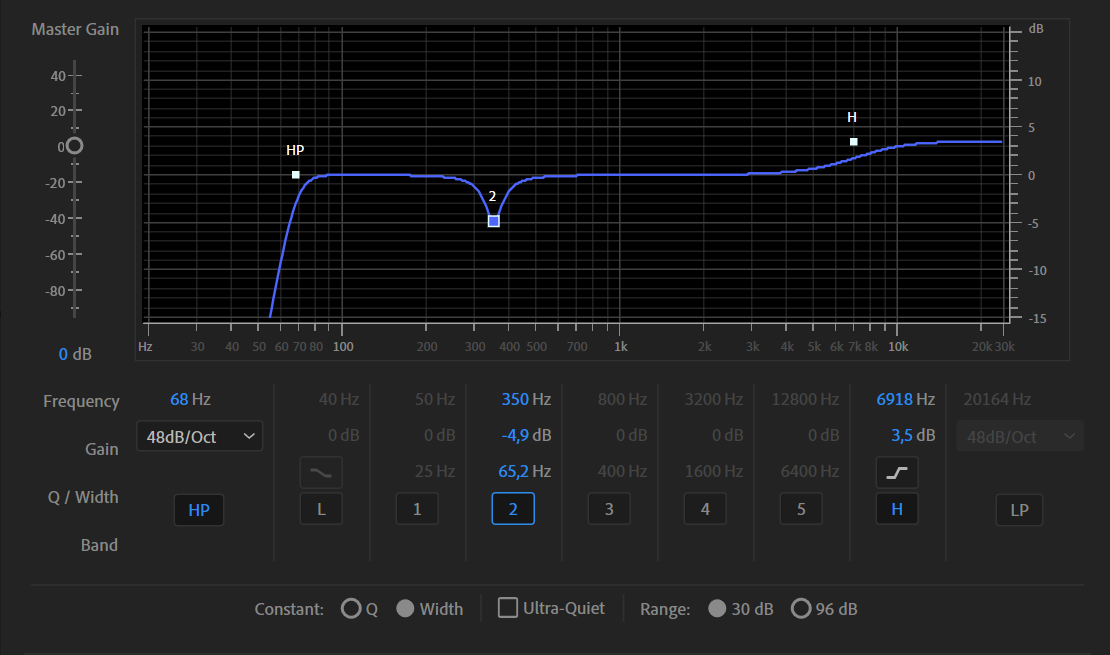
Task: Enable band 4 button
Action: [705, 509]
